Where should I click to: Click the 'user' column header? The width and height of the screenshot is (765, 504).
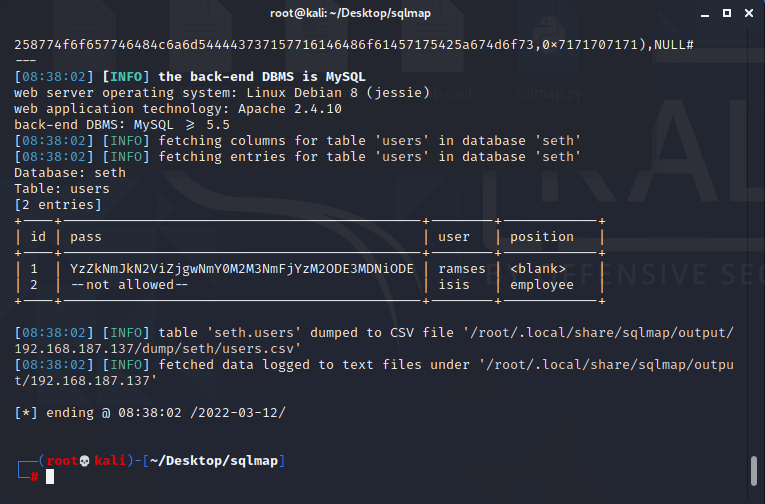[x=454, y=237]
